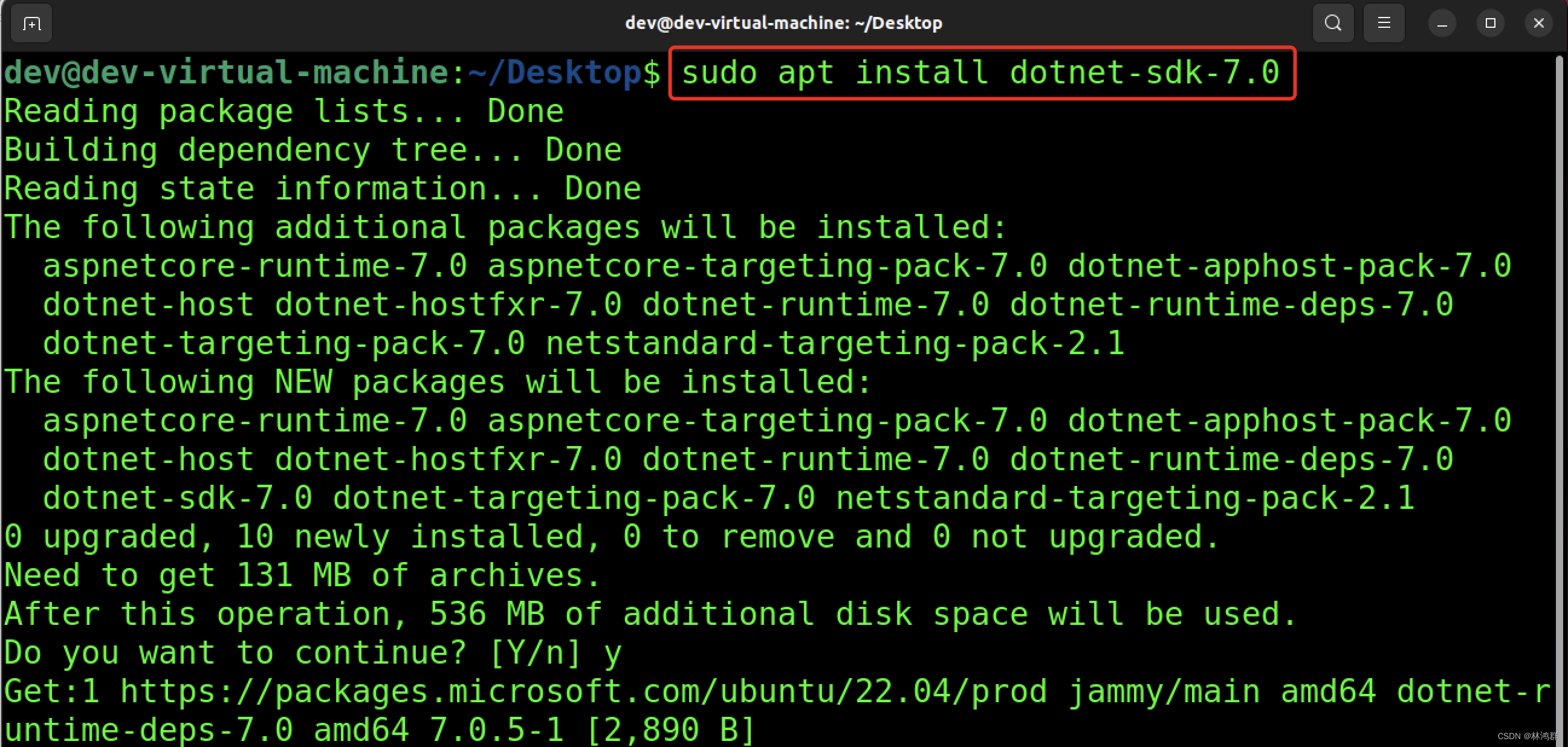This screenshot has height=747, width=1568.
Task: Open the terminal hamburger menu
Action: (1384, 23)
